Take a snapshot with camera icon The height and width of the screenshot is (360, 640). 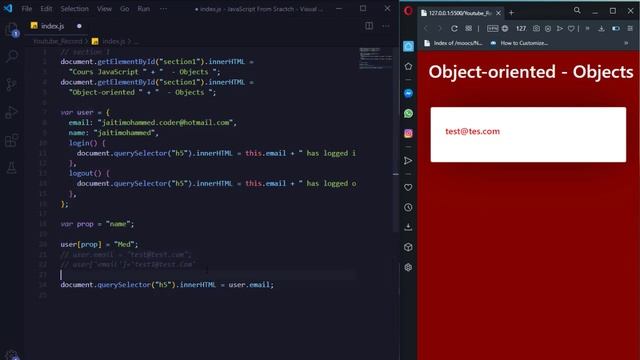(x=536, y=28)
